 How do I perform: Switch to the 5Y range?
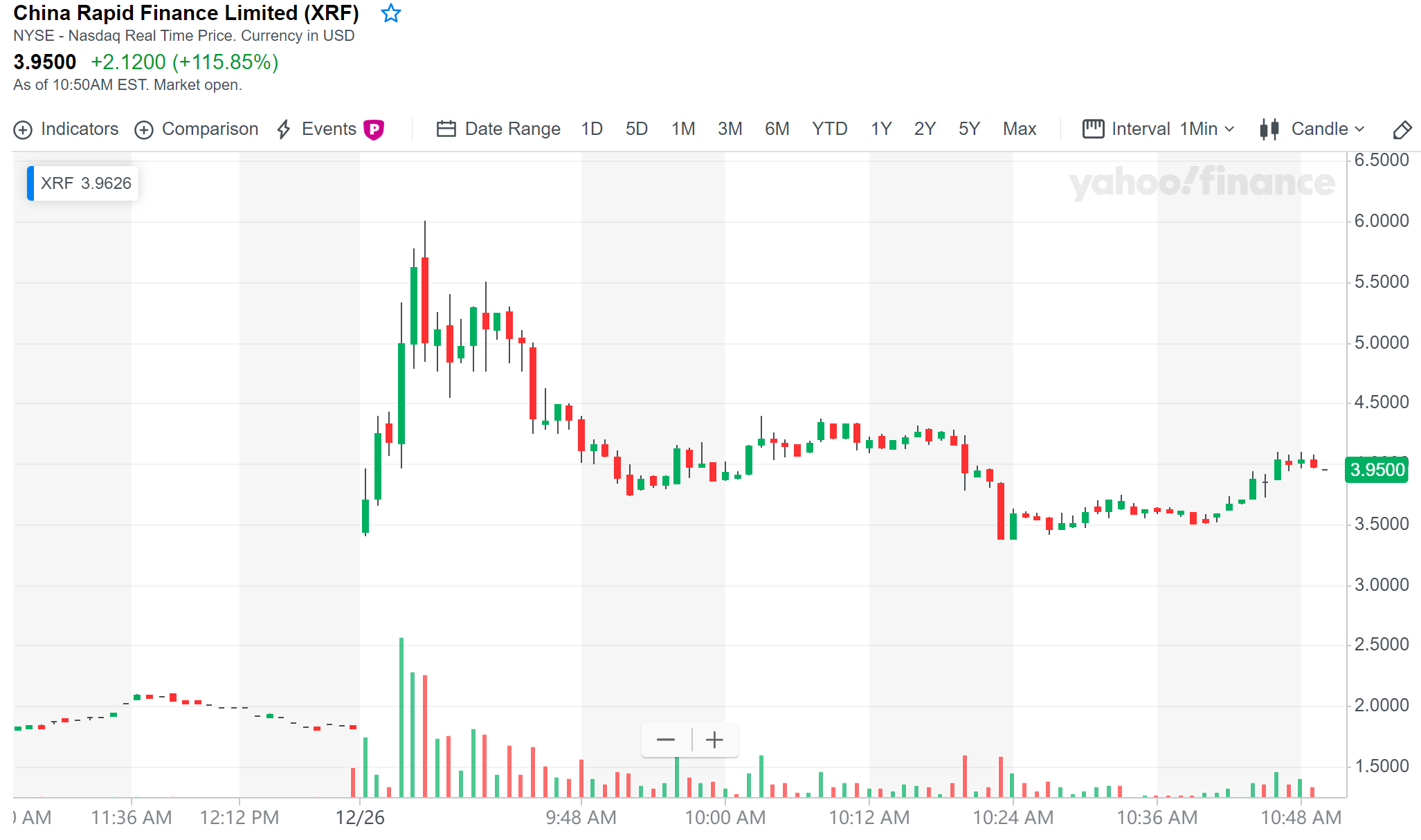968,129
